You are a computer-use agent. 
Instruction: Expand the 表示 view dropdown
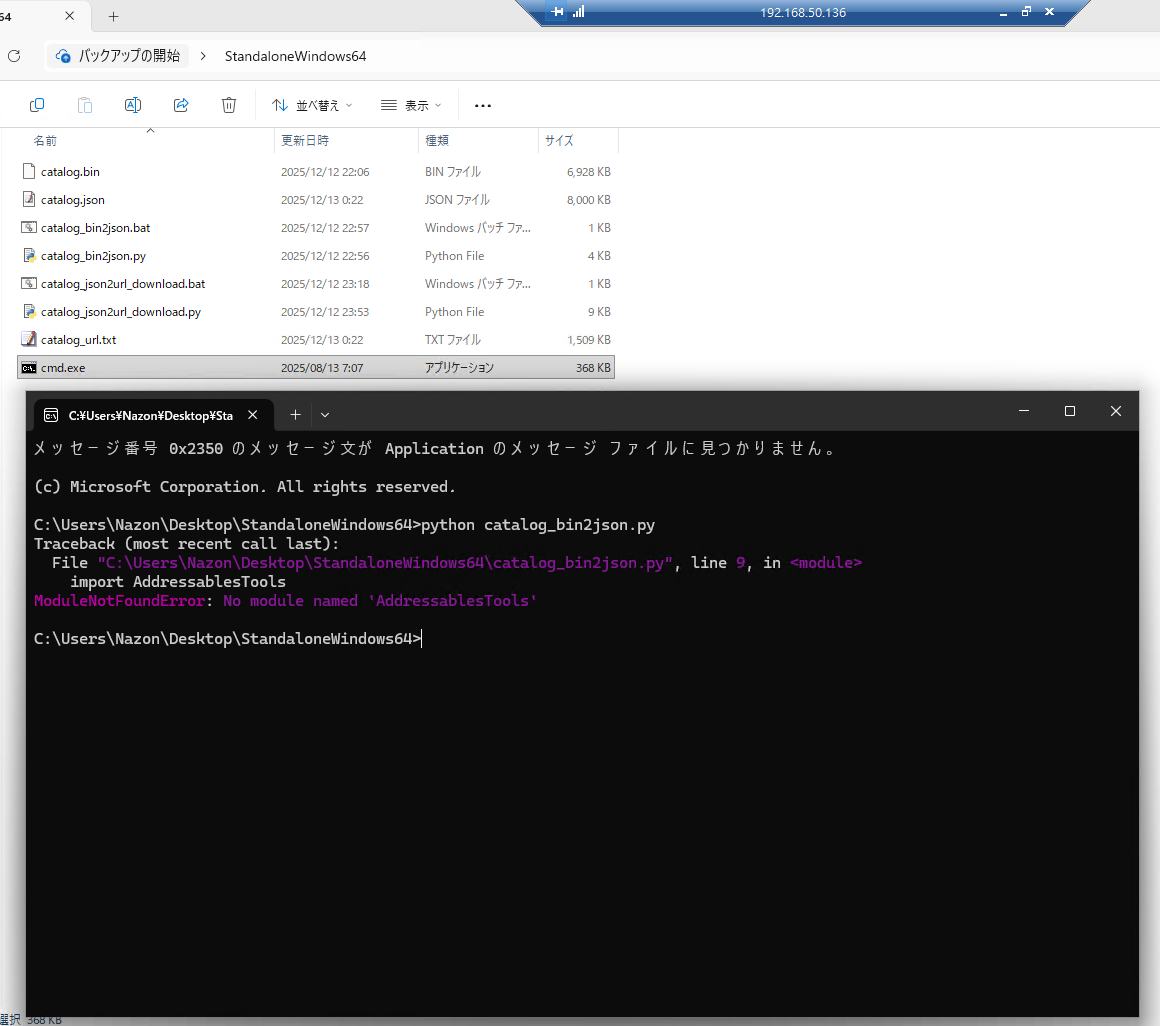click(410, 105)
